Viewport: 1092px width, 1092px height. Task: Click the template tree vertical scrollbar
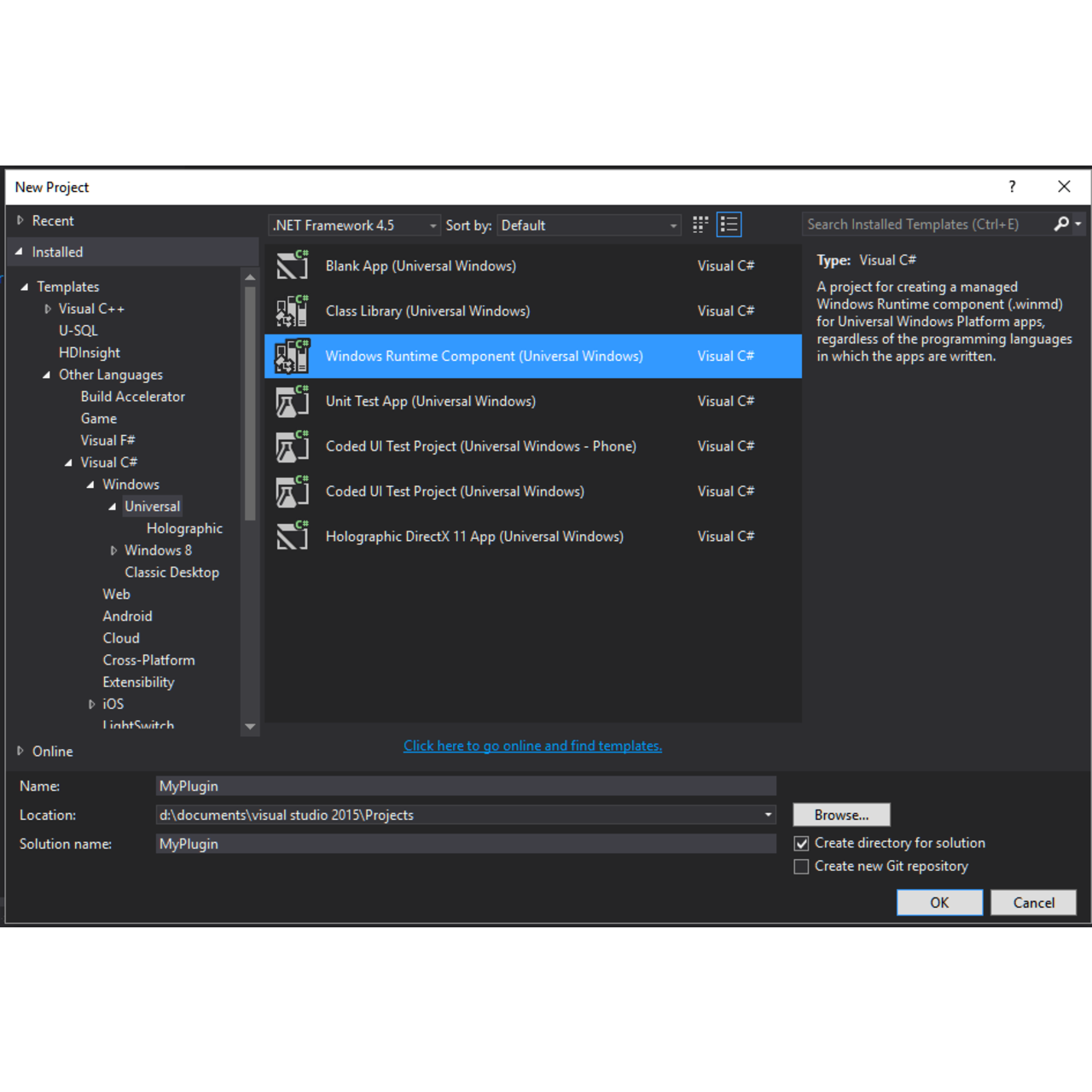(x=250, y=403)
